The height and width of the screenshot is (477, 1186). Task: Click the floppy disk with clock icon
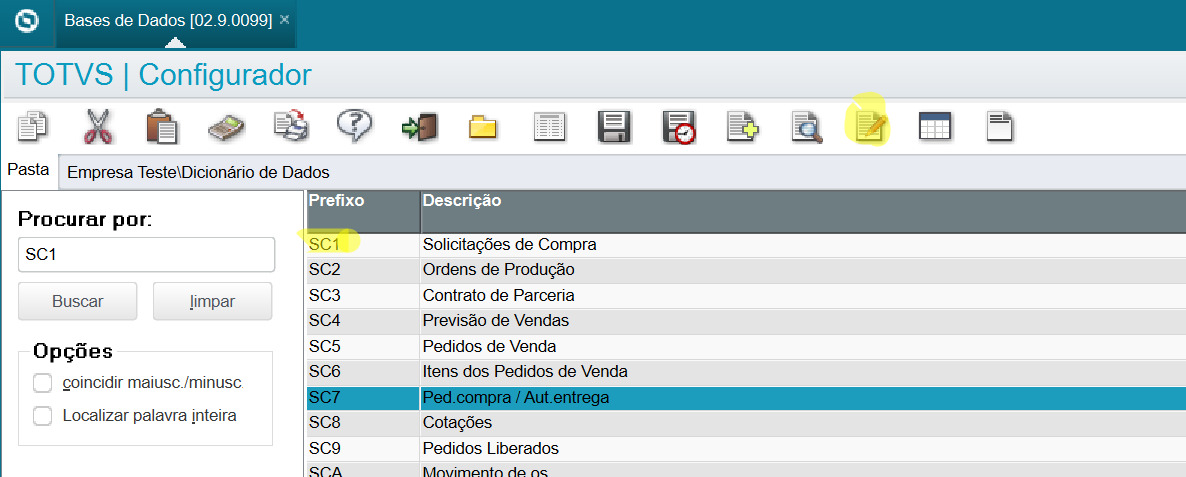pyautogui.click(x=678, y=127)
